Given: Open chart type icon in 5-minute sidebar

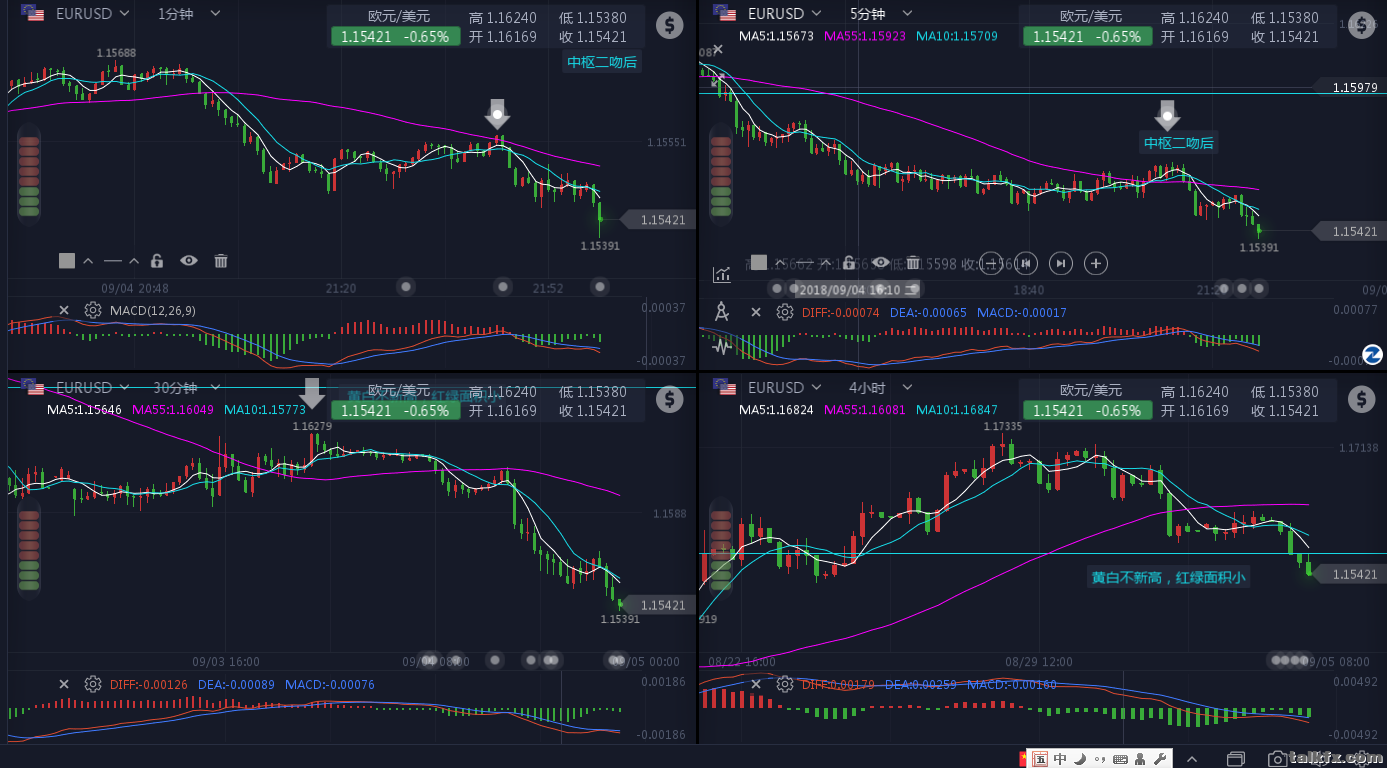Looking at the screenshot, I should coord(722,274).
